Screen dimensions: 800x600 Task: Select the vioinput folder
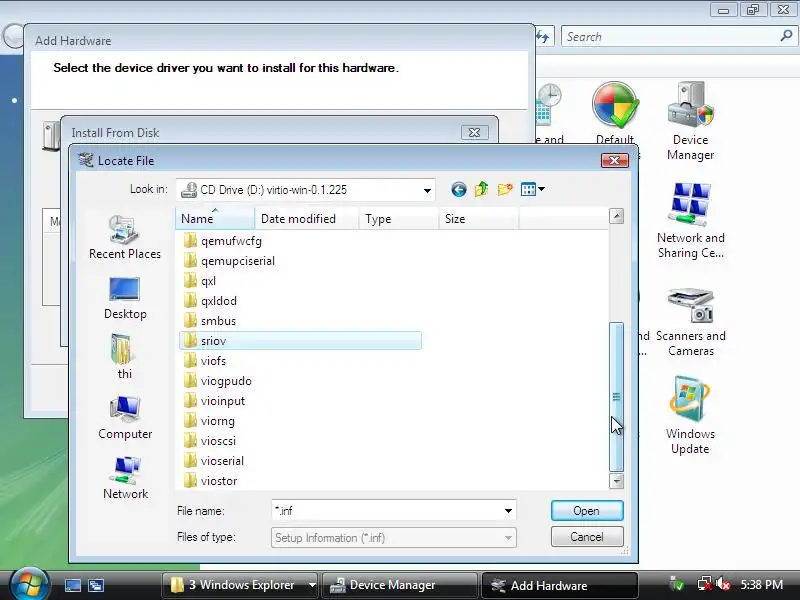click(214, 401)
